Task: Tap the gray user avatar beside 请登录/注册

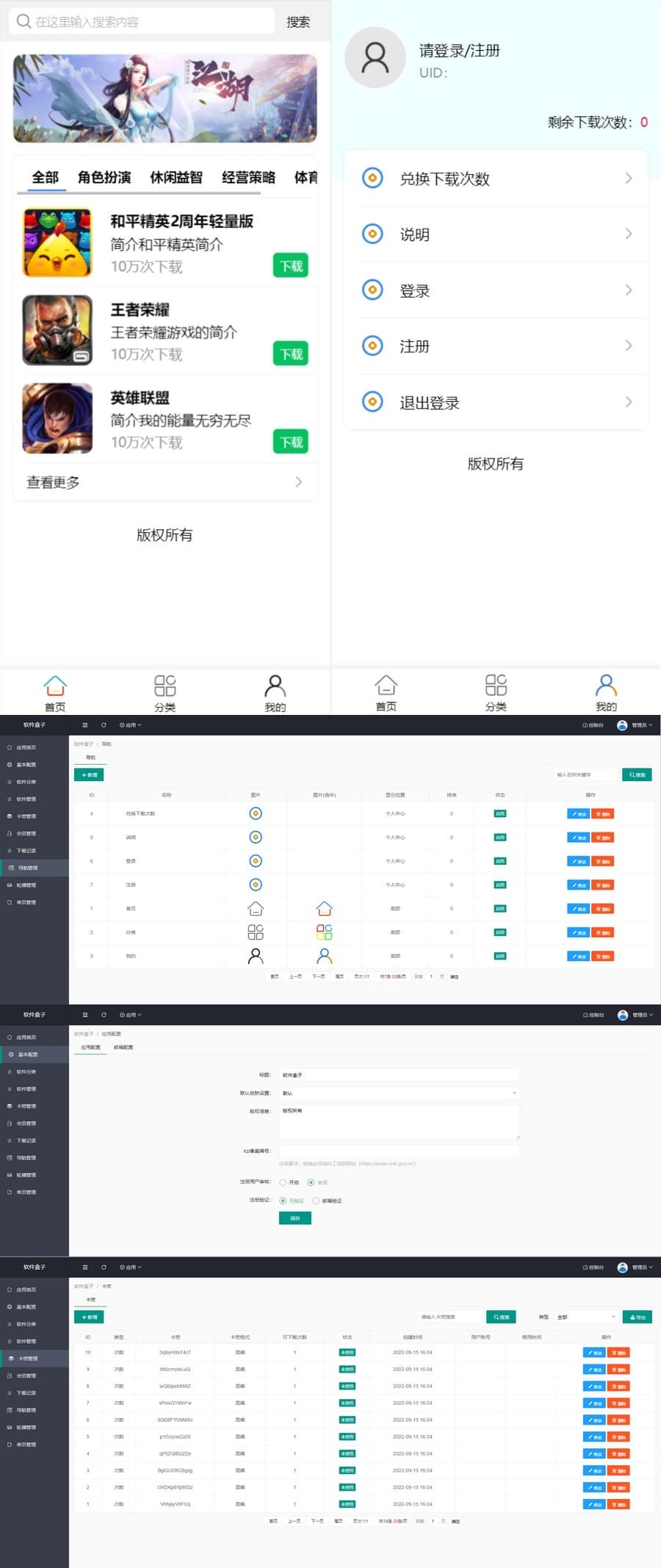Action: coord(375,57)
